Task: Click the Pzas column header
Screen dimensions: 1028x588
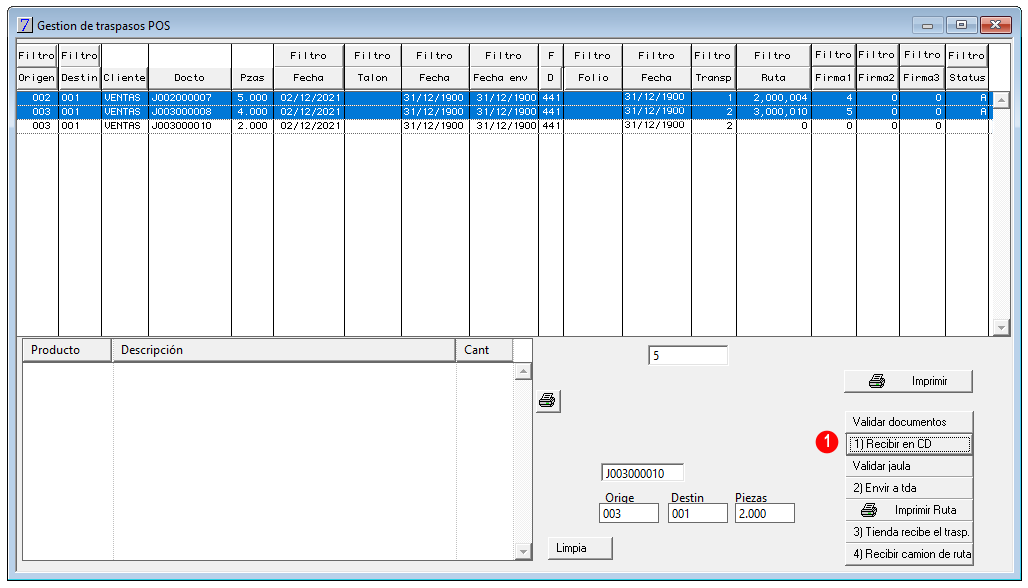Action: [x=252, y=77]
